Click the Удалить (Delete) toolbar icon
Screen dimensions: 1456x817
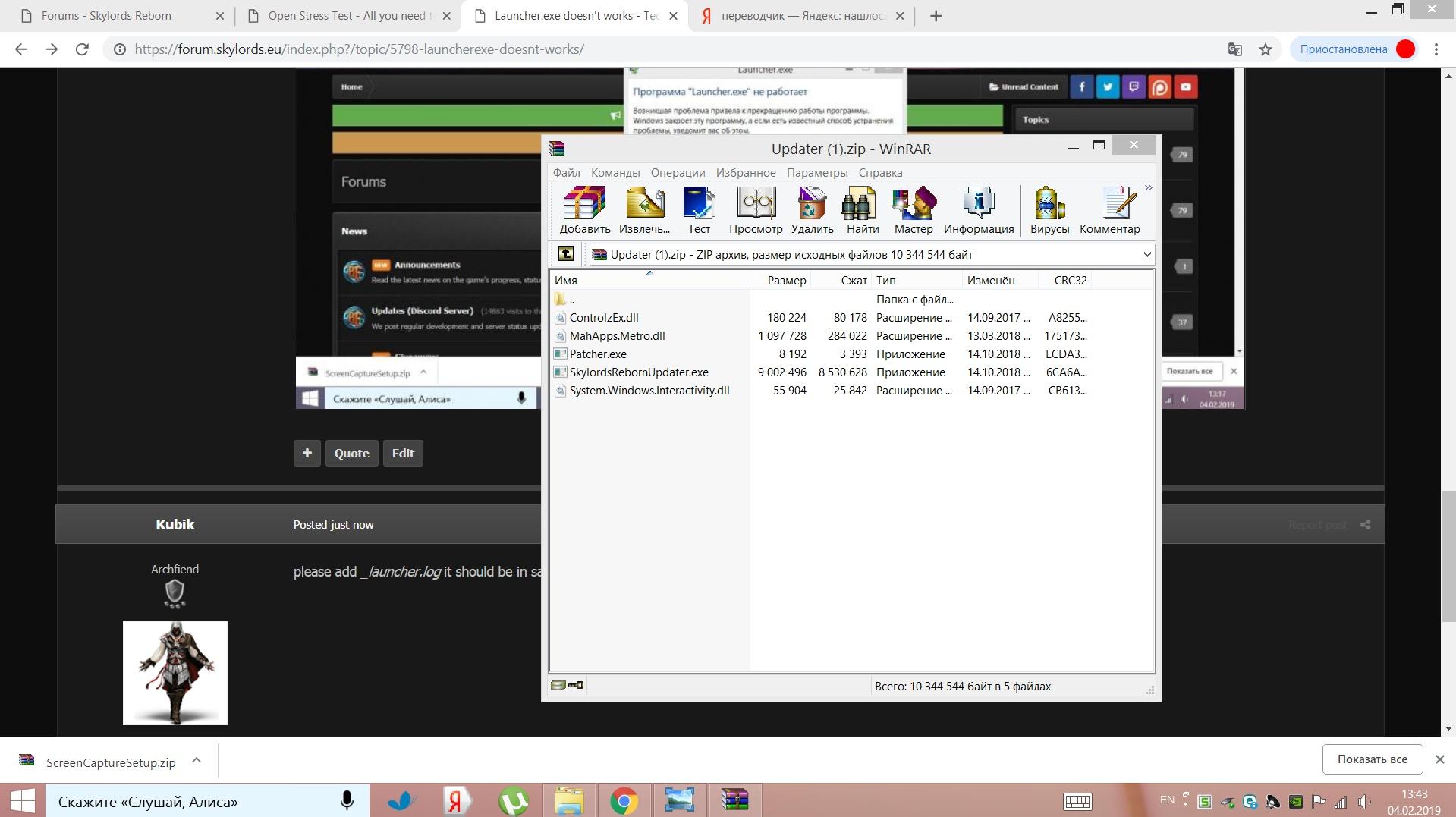point(812,210)
